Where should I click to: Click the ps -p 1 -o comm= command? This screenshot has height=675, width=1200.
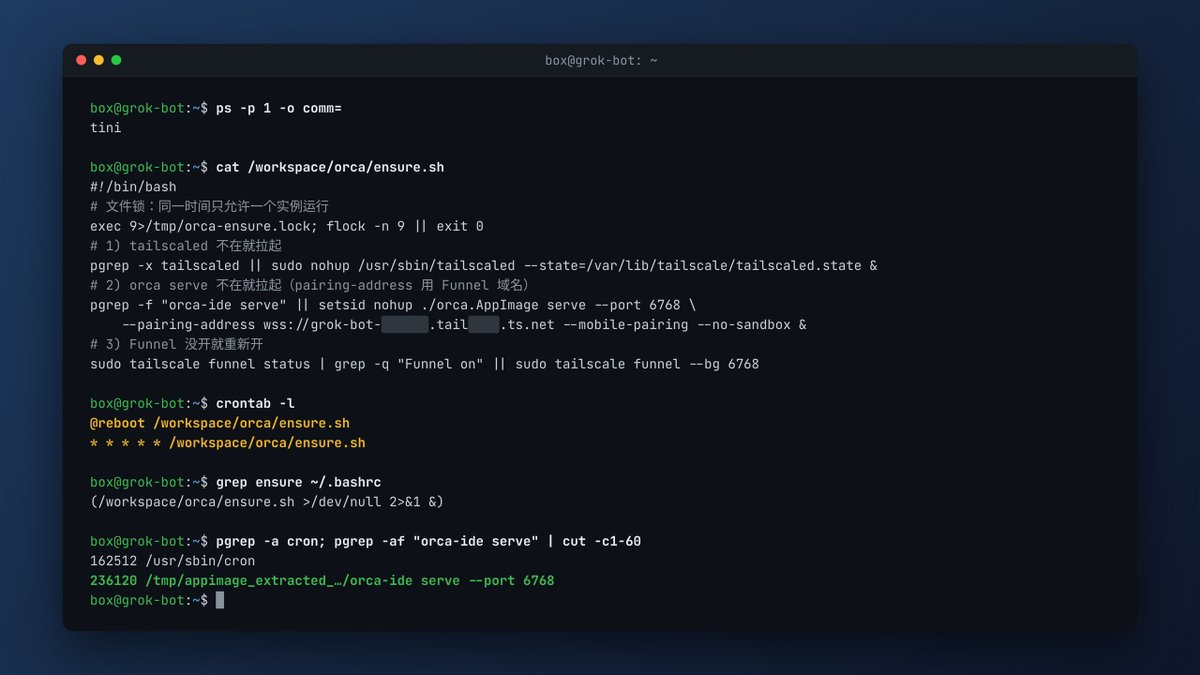click(279, 108)
